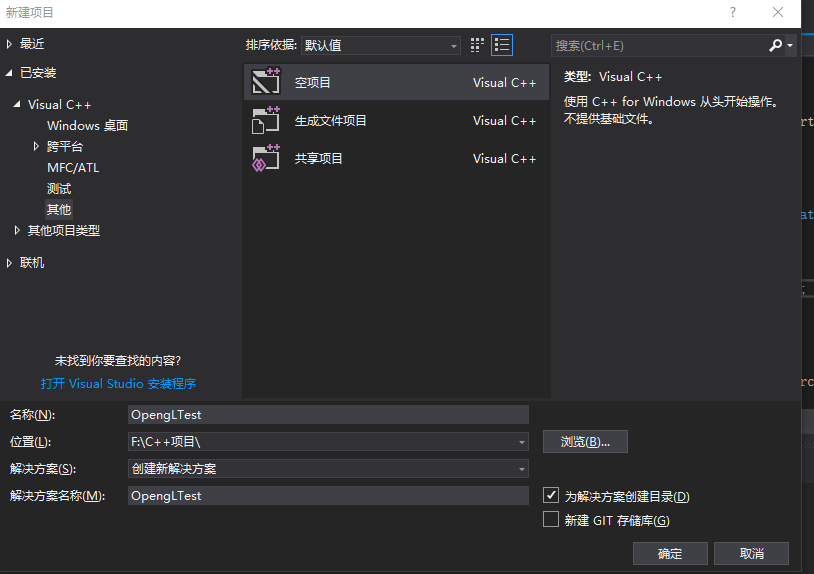This screenshot has width=814, height=574.
Task: Click 取消 button
Action: (751, 554)
